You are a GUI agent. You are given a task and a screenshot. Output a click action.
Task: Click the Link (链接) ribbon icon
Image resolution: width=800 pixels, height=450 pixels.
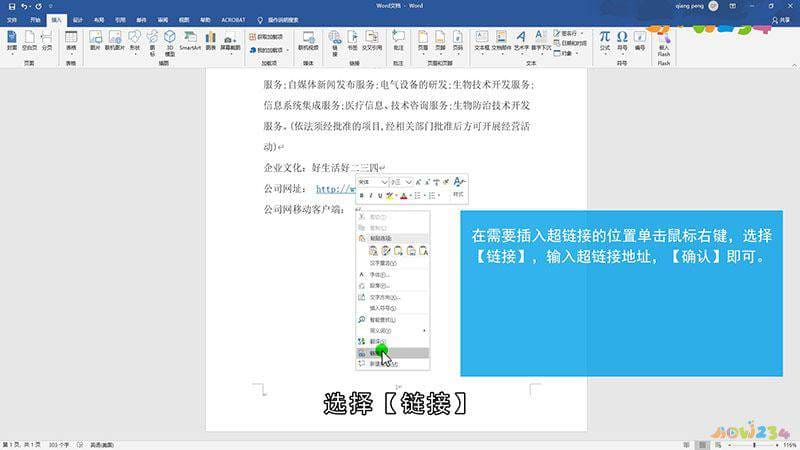[x=335, y=42]
